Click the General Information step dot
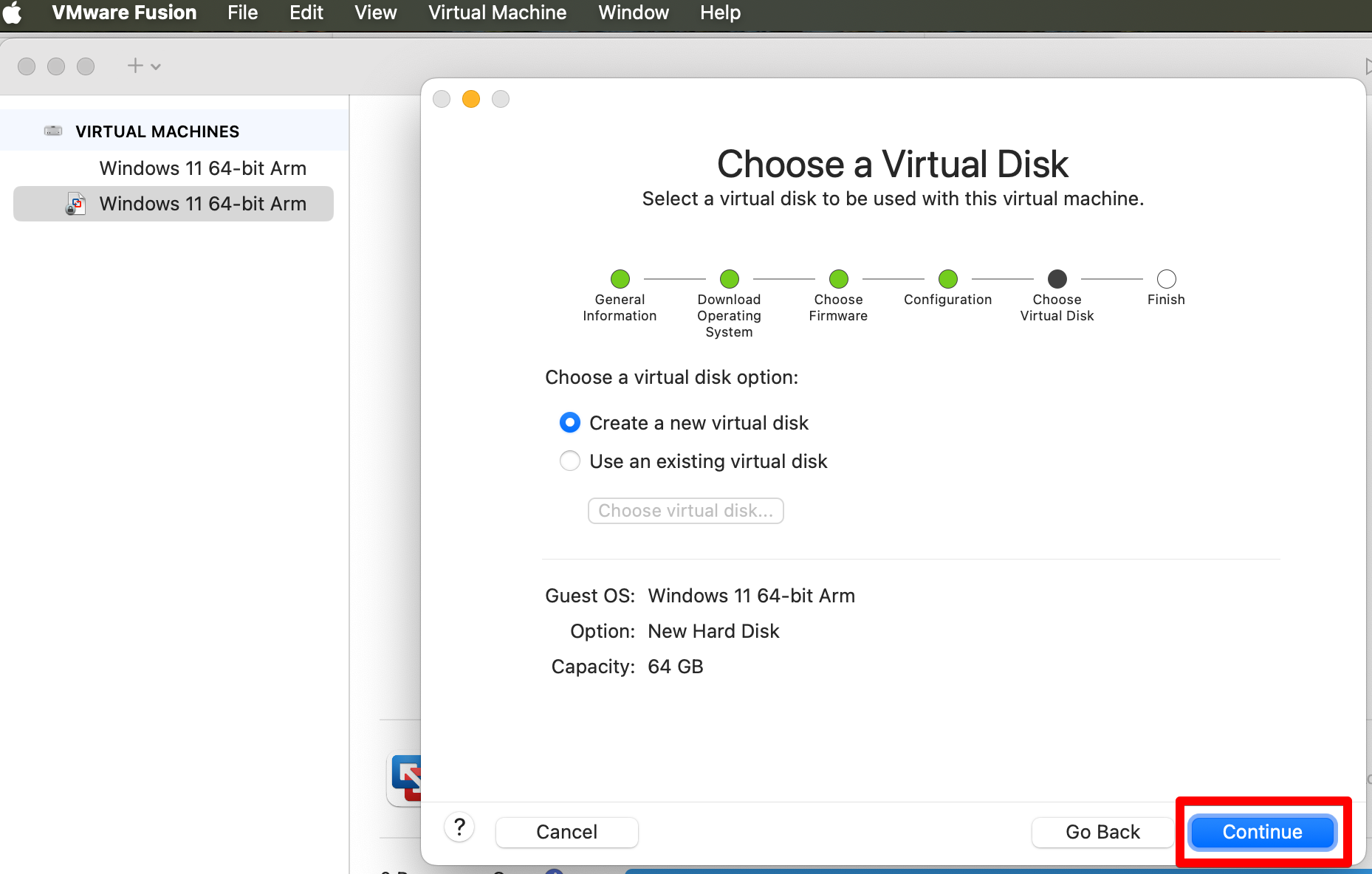Viewport: 1372px width, 874px height. click(x=620, y=279)
